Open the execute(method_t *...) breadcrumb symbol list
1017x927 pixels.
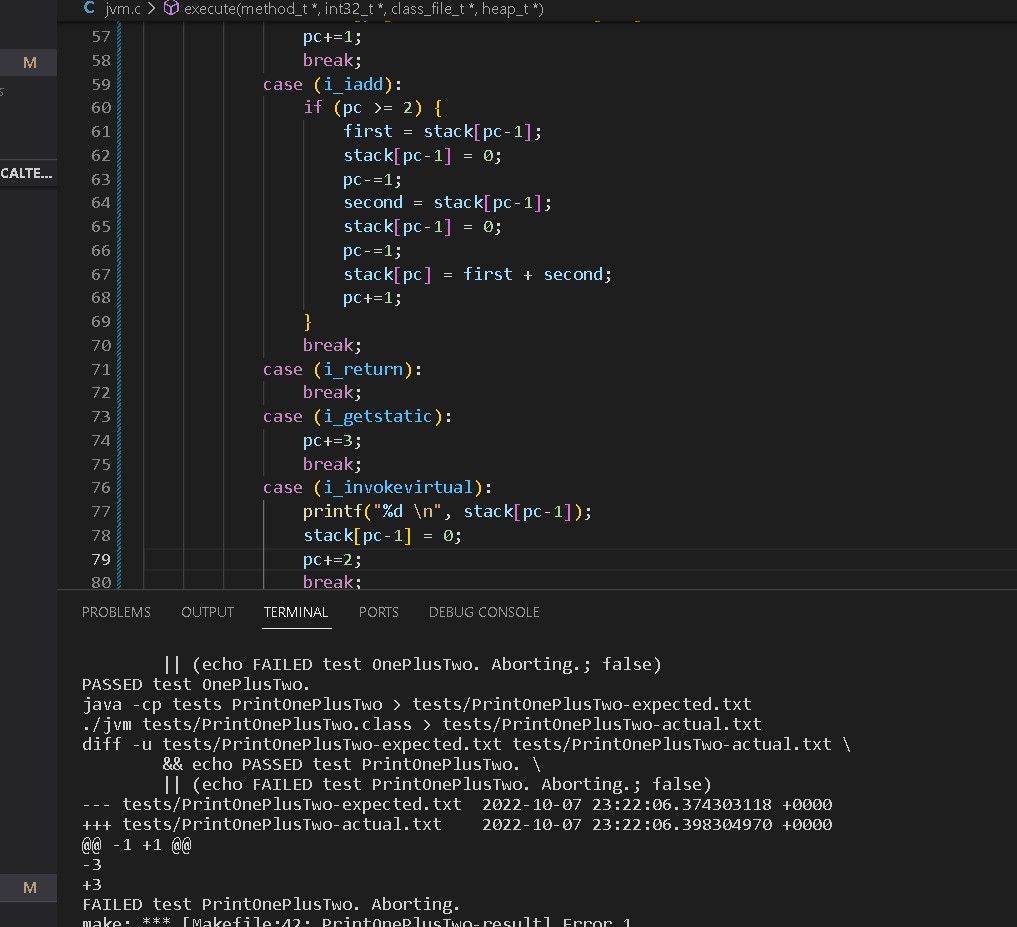click(x=363, y=9)
